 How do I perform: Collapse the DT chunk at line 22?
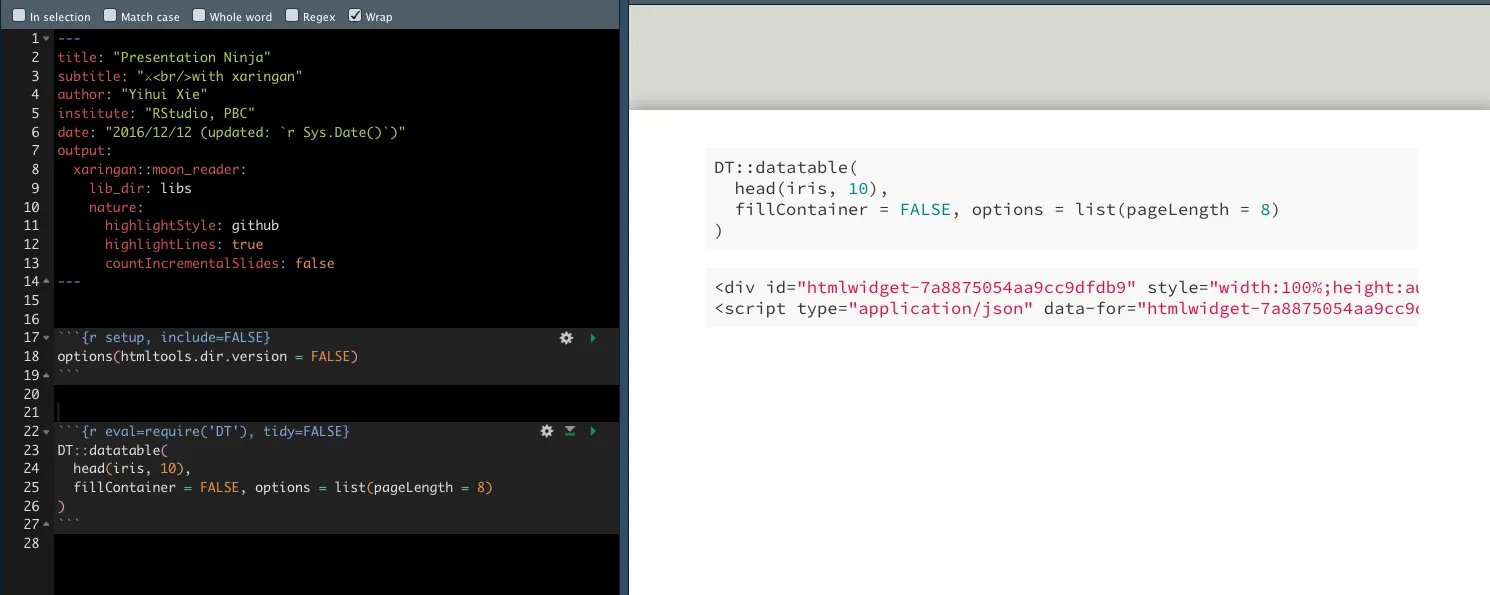pos(46,431)
